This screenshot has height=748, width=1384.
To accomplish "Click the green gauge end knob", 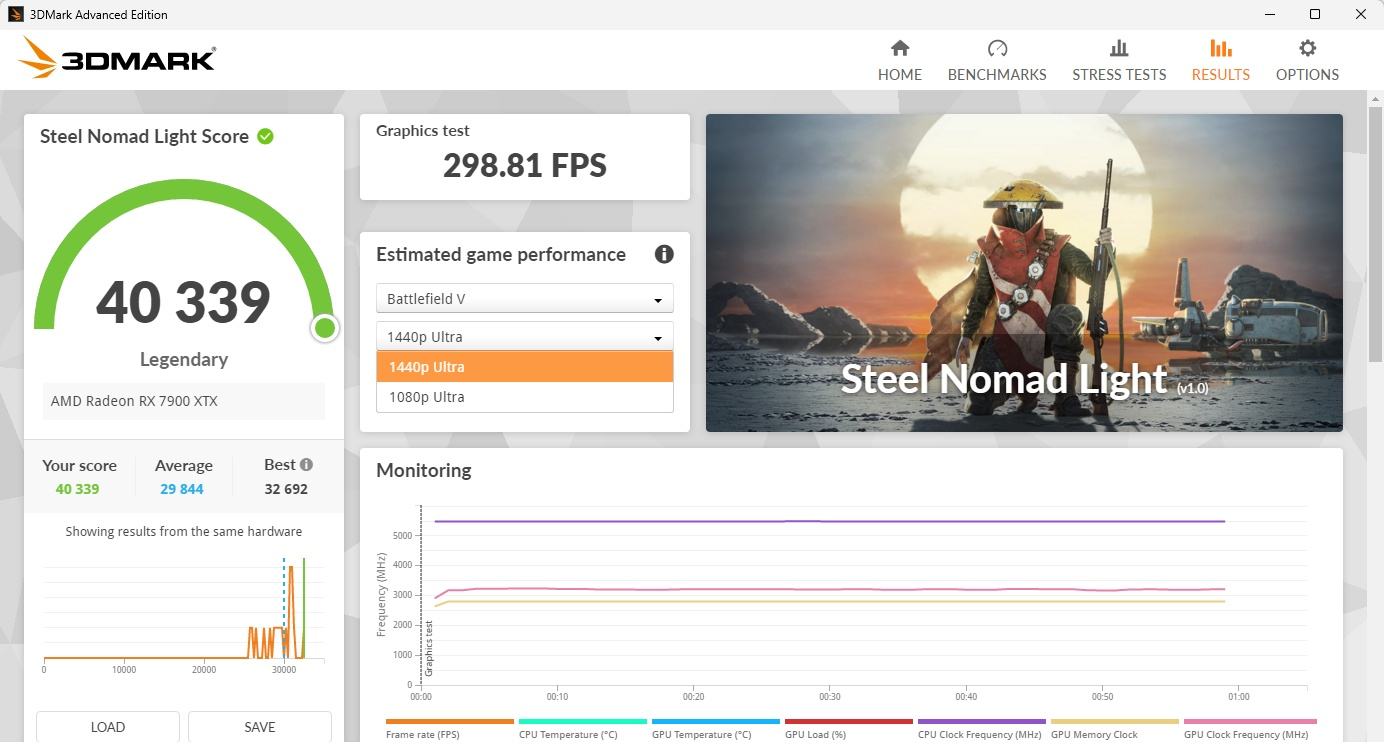I will [324, 328].
